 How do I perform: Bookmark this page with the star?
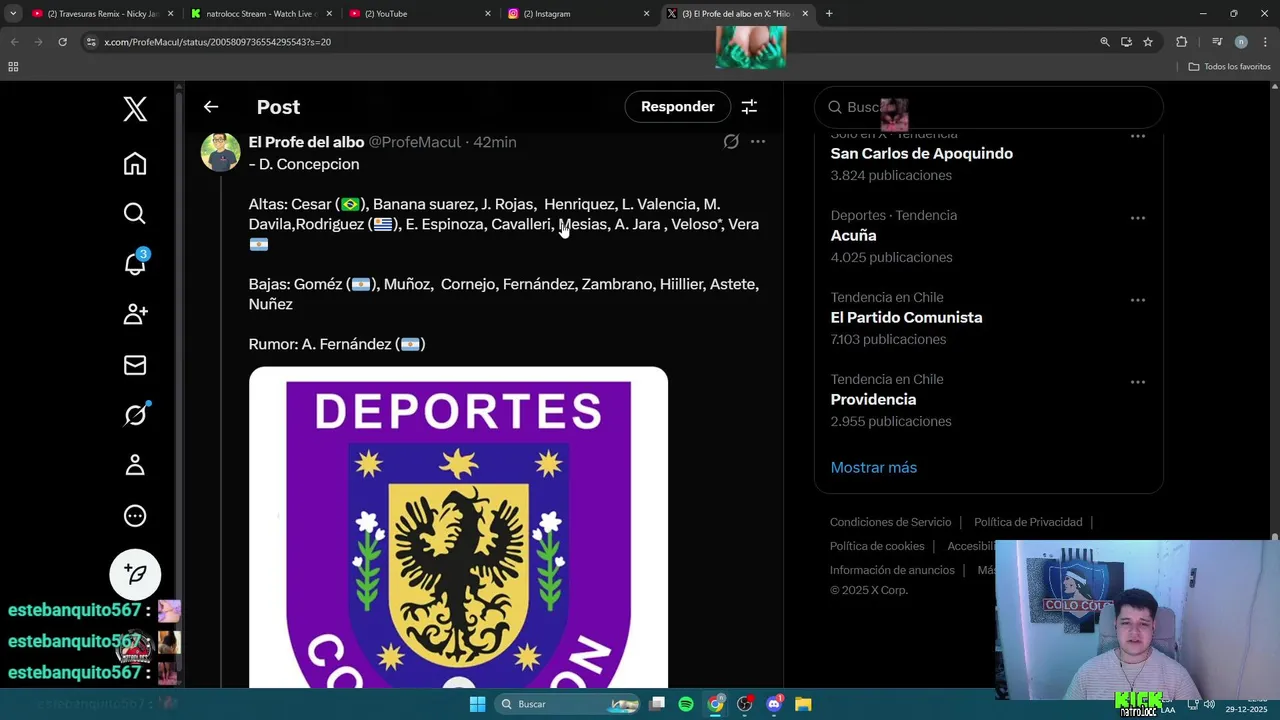[x=1148, y=42]
